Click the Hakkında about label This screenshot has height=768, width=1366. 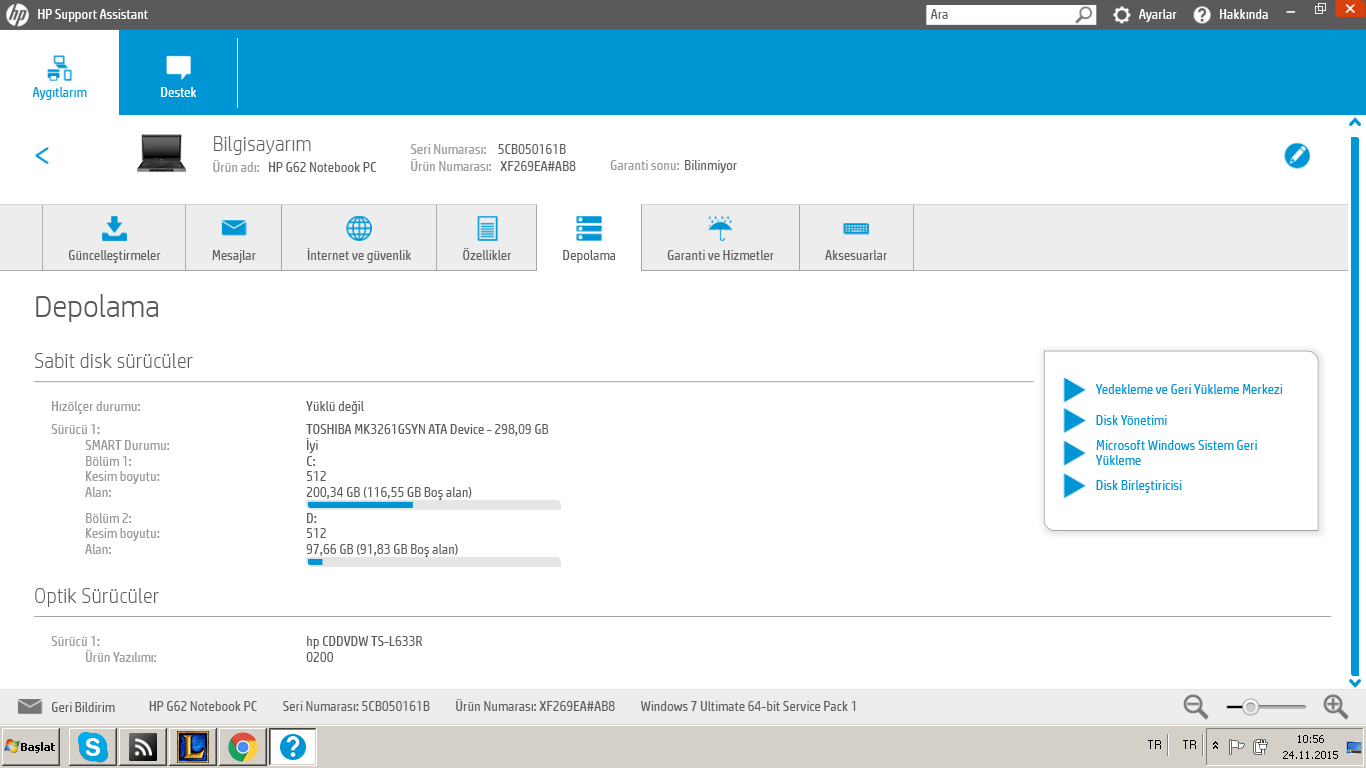pyautogui.click(x=1243, y=15)
